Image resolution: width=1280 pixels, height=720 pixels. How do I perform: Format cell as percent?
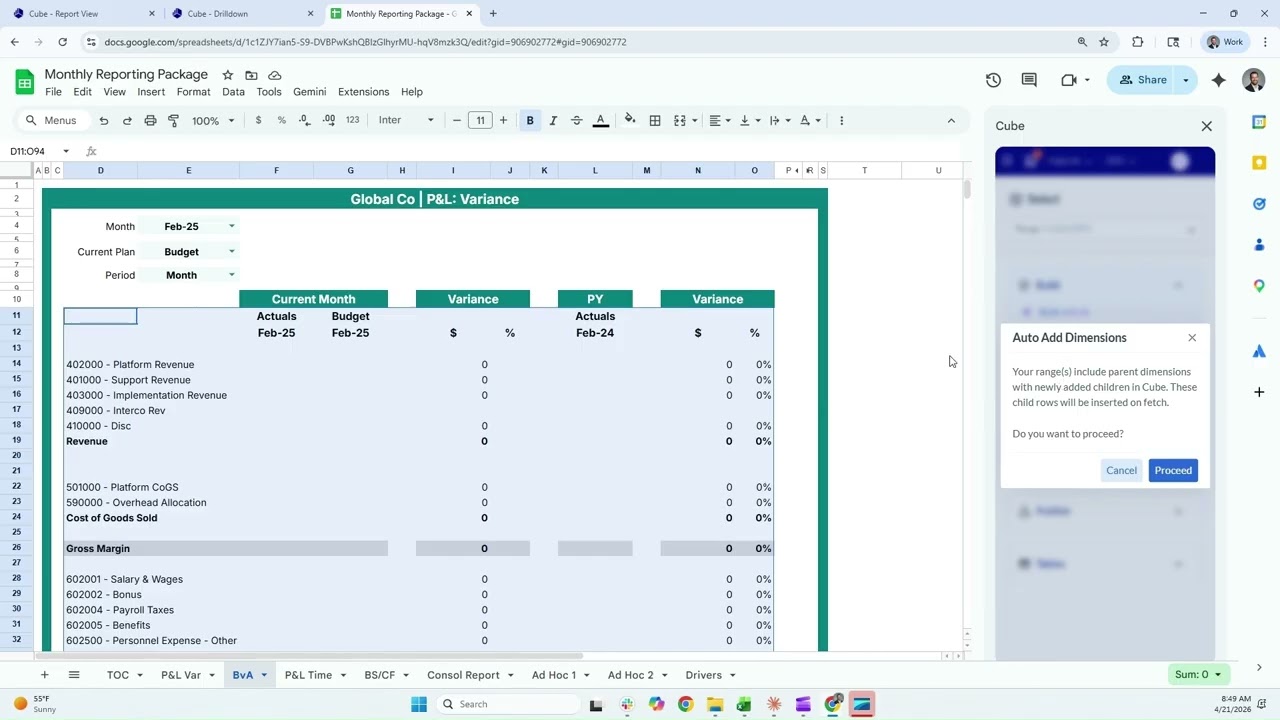[282, 120]
